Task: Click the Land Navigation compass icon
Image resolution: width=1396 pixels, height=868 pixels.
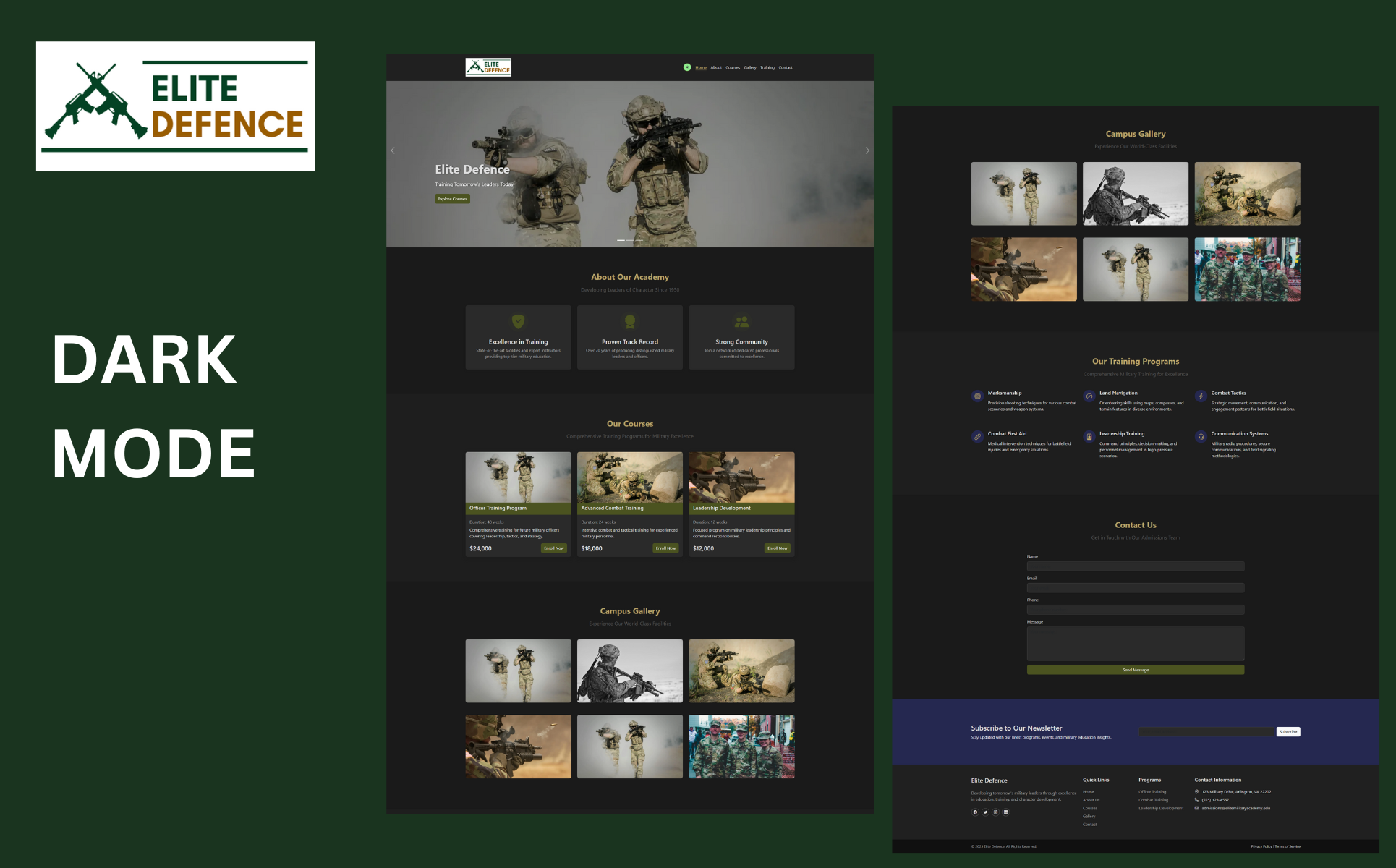Action: pos(1089,396)
